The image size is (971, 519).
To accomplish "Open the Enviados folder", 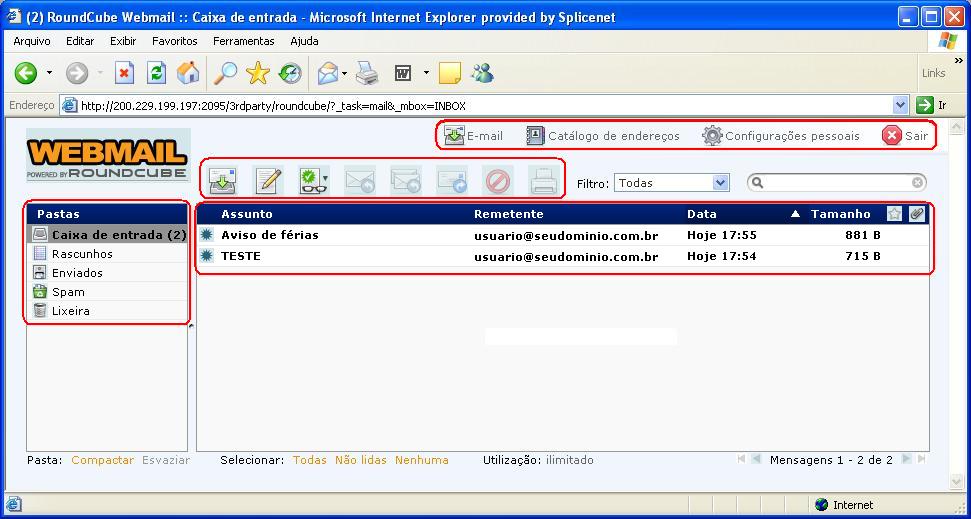I will point(108,273).
